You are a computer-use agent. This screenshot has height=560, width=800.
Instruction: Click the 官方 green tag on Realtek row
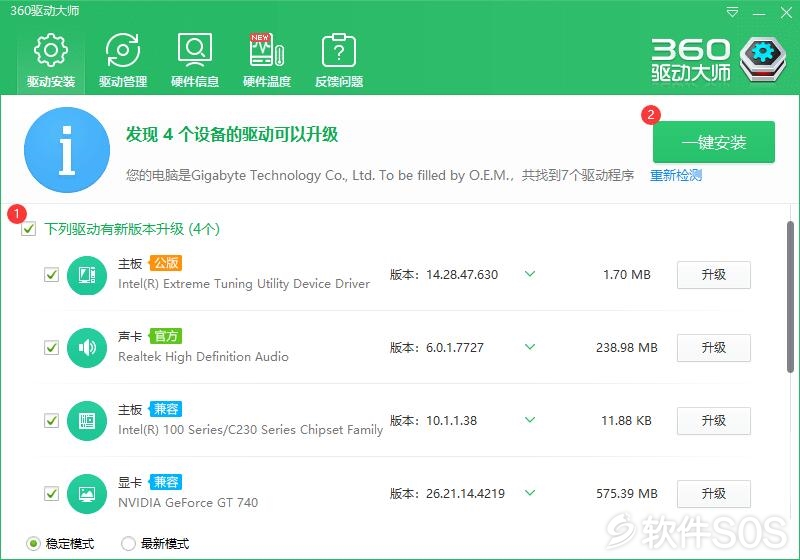(166, 336)
